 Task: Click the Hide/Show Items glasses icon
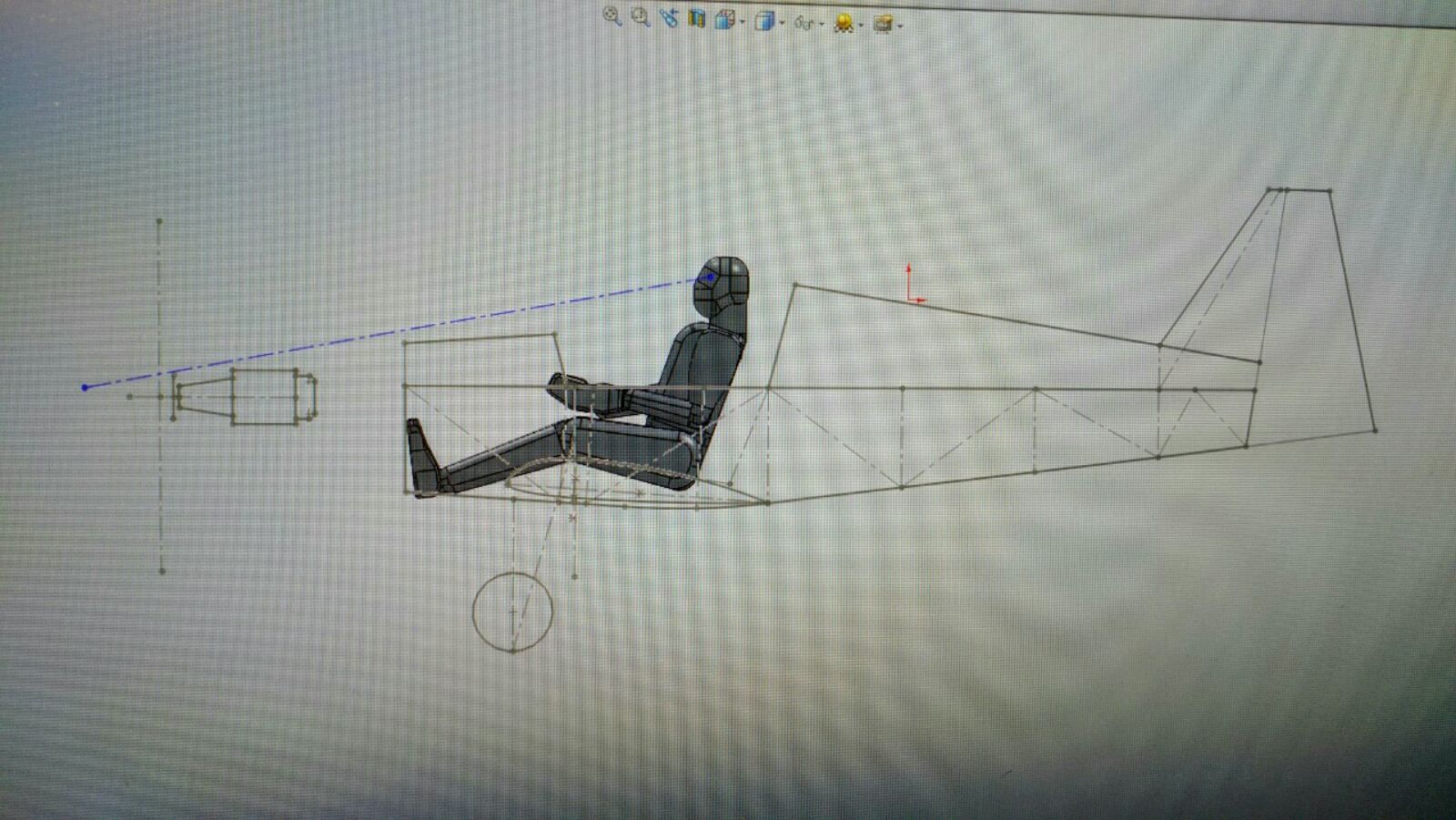[804, 23]
